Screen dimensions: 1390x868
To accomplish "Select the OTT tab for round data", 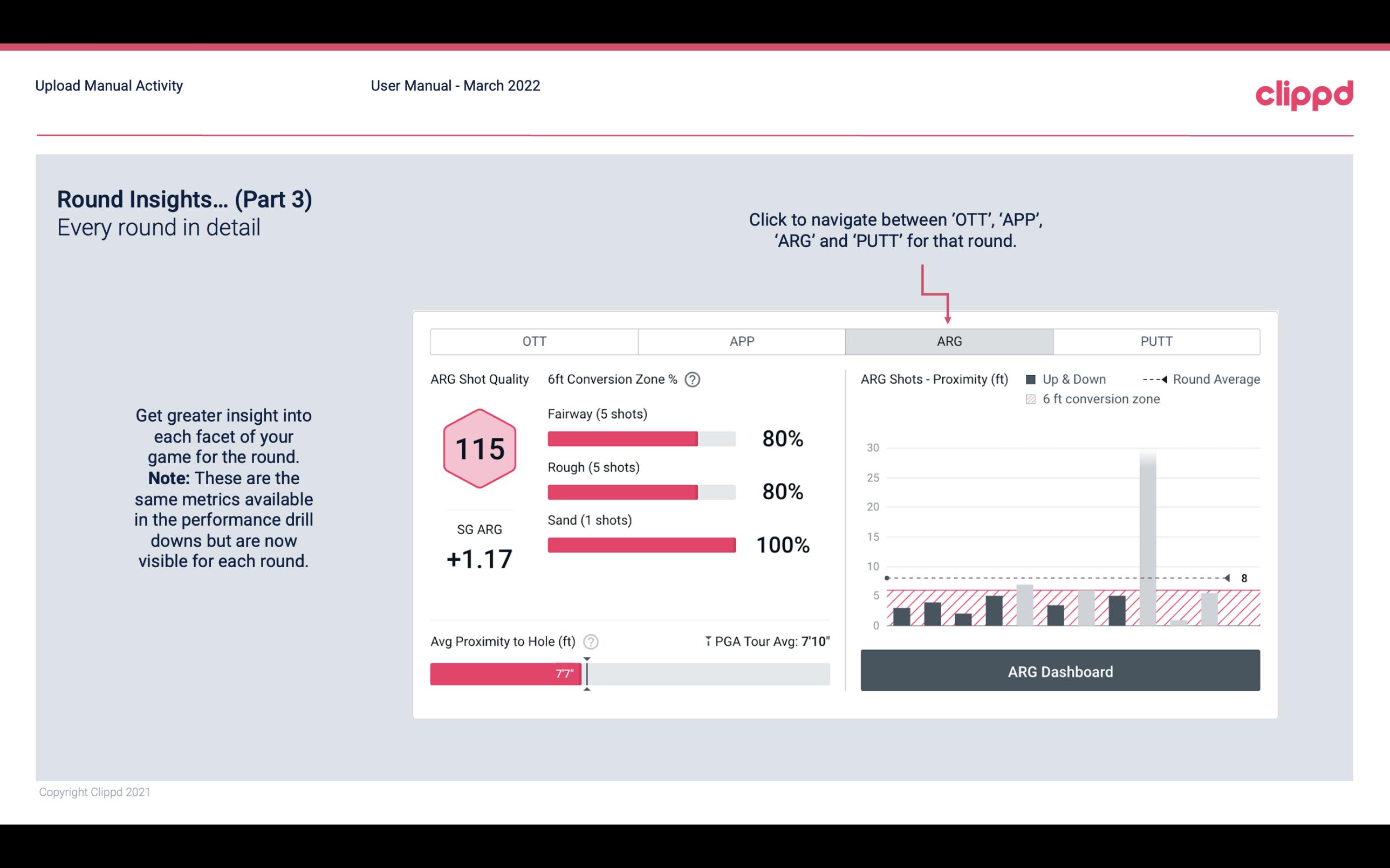I will coord(534,341).
